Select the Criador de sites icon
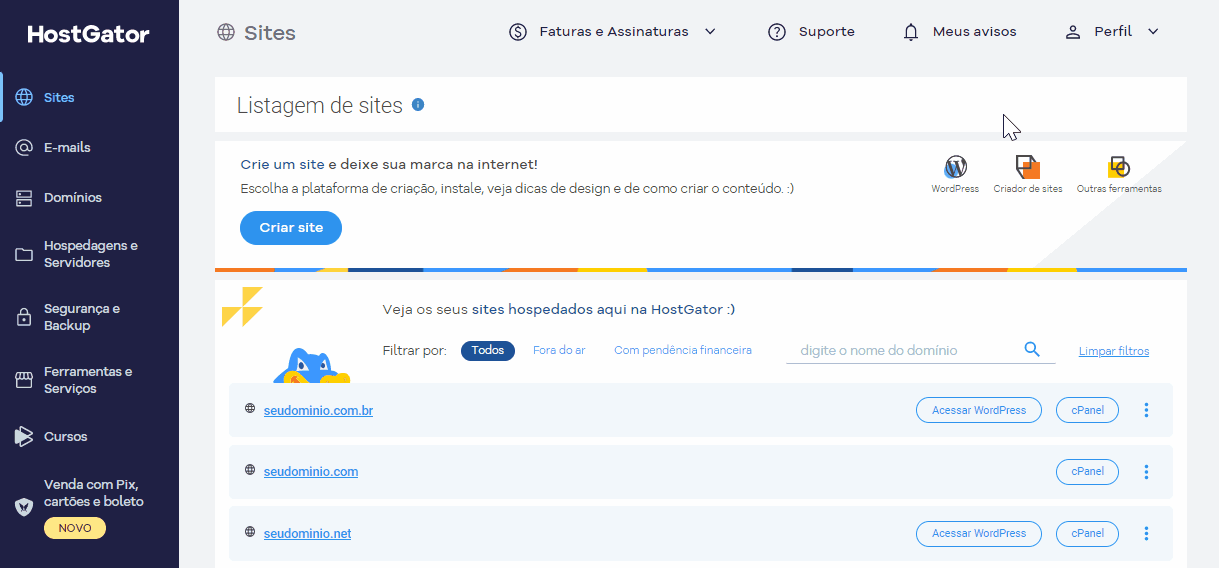Viewport: 1219px width, 568px height. [1028, 167]
